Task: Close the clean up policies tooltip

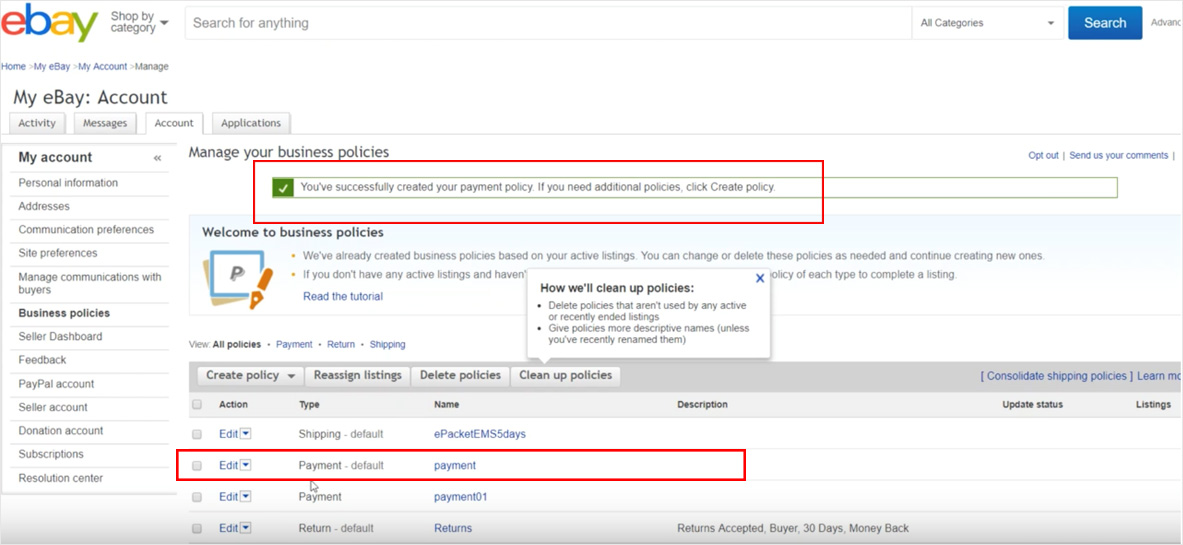Action: tap(760, 278)
